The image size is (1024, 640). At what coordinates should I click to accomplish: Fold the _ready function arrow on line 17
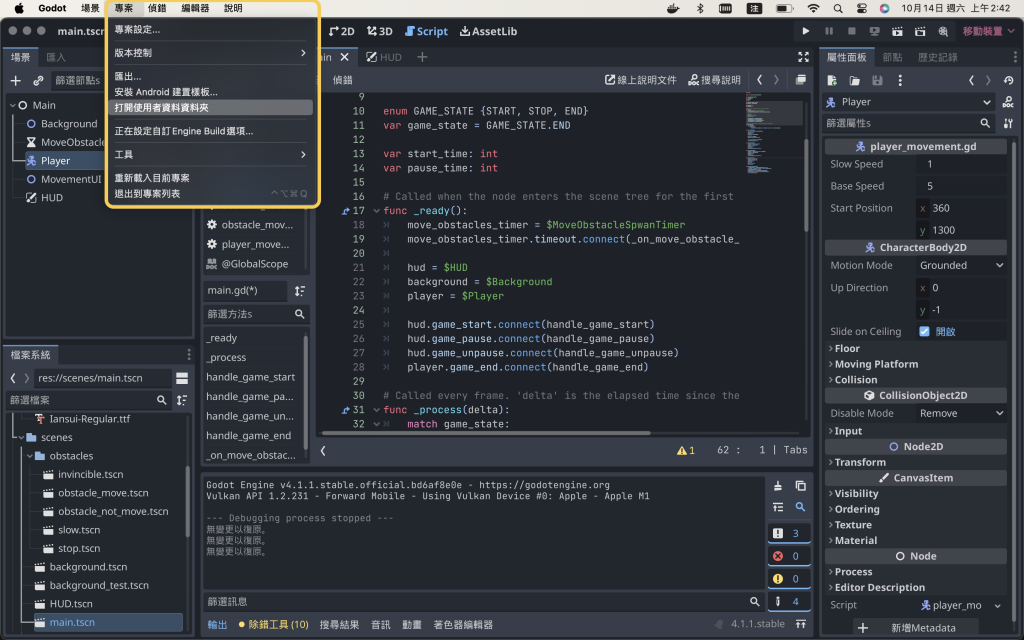click(x=376, y=211)
